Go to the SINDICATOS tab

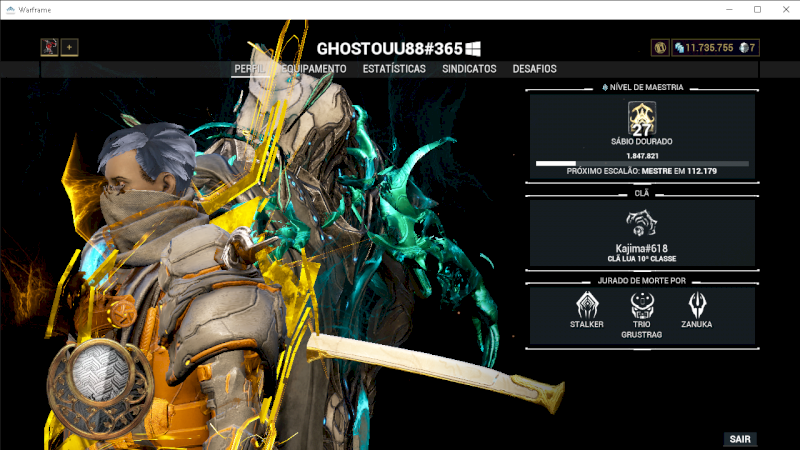[469, 69]
